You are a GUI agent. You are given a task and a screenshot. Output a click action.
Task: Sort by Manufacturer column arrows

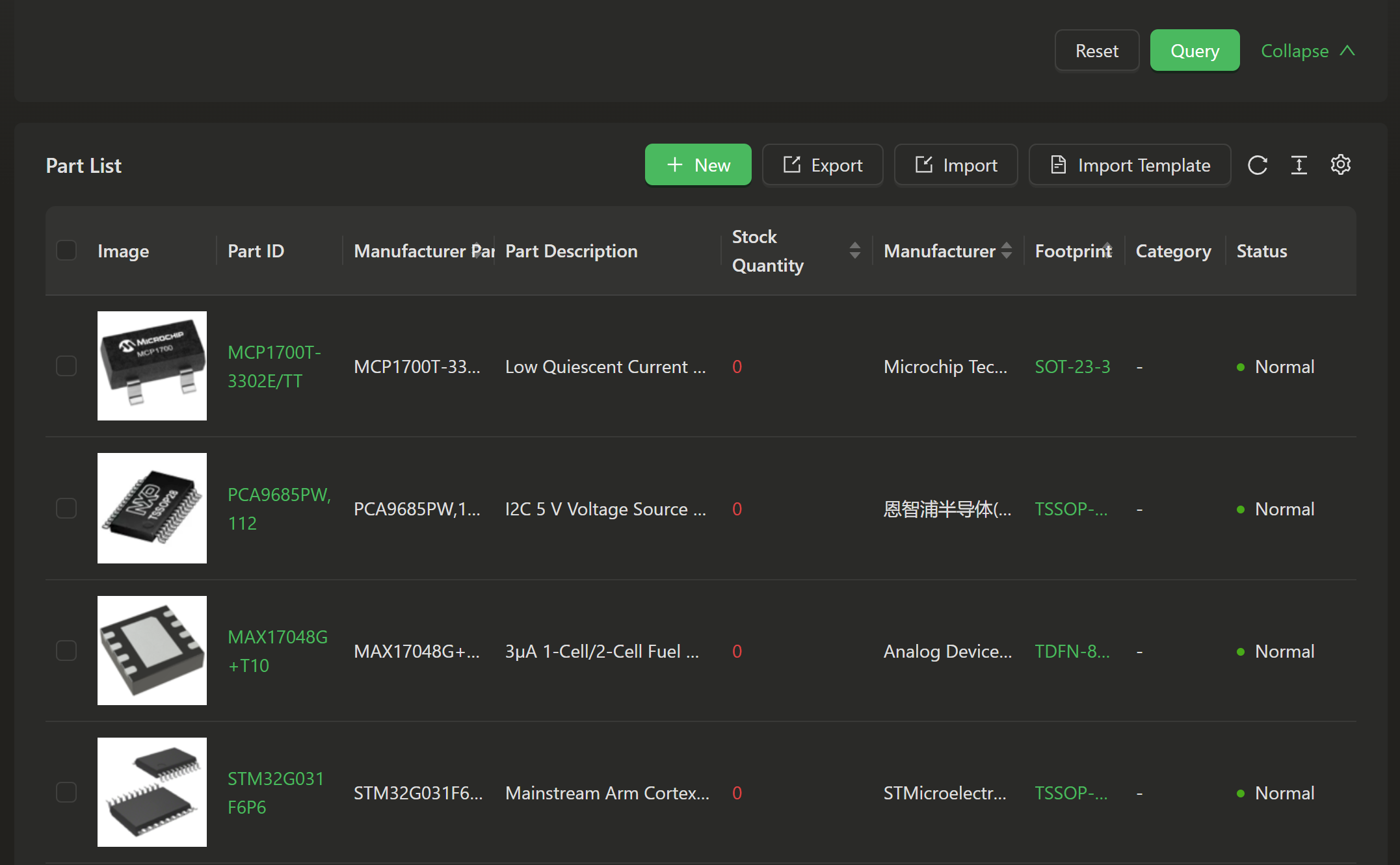1006,251
